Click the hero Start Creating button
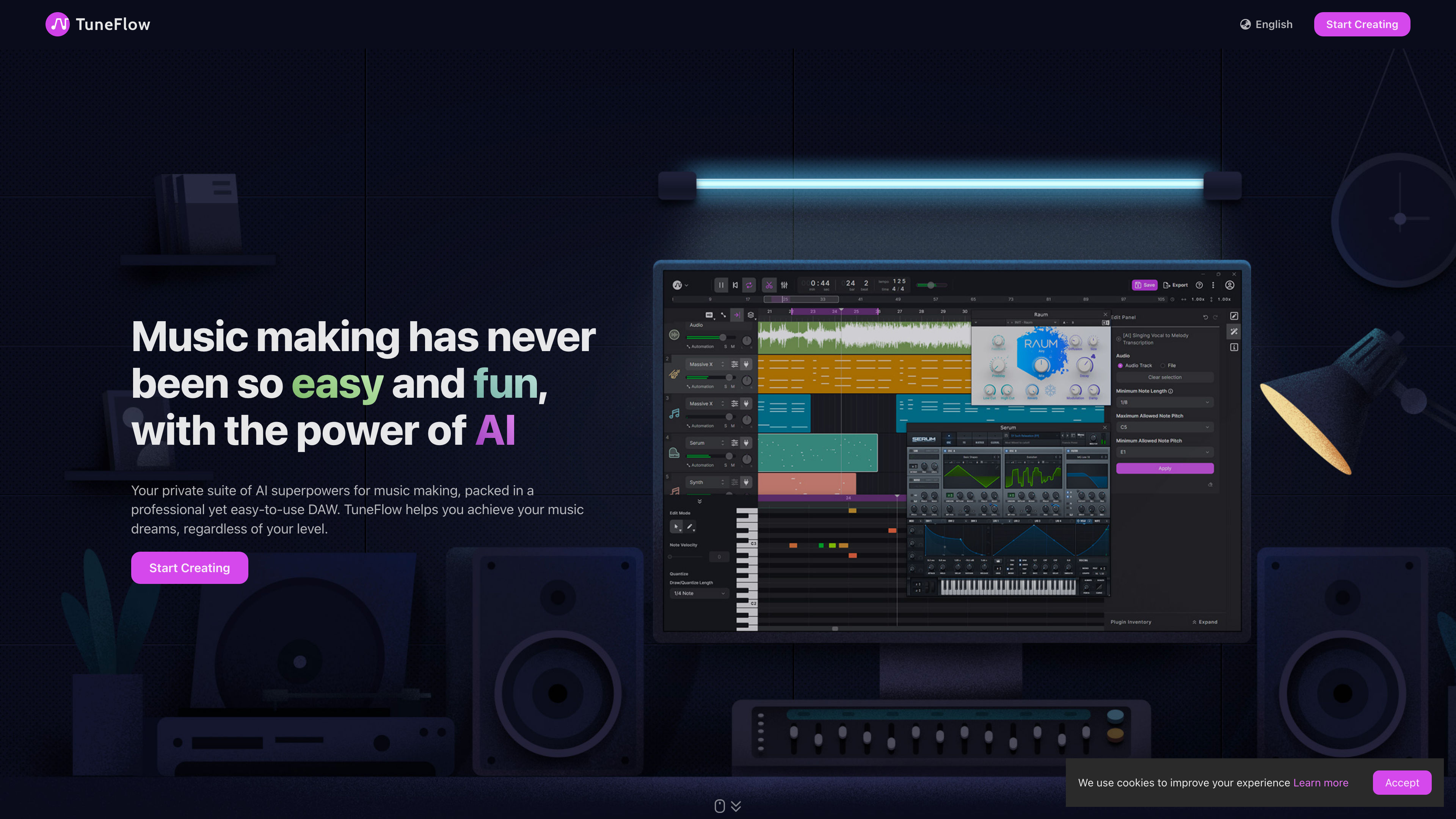 point(189,568)
